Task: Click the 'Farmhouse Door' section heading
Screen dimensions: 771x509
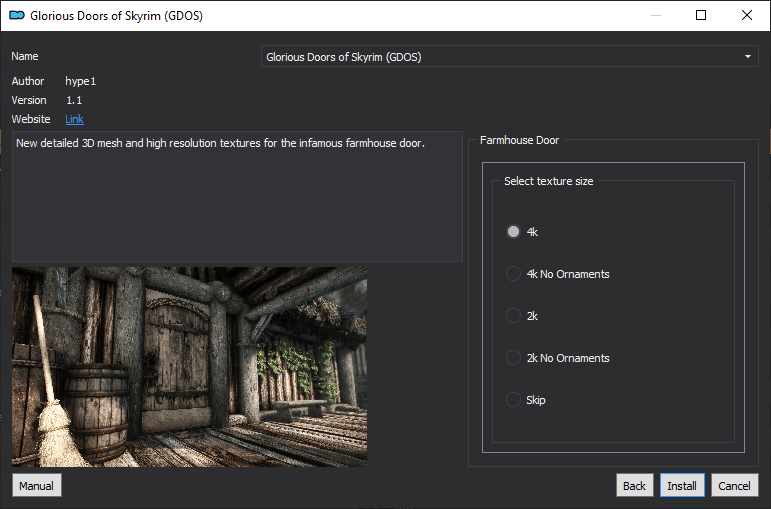Action: point(519,140)
